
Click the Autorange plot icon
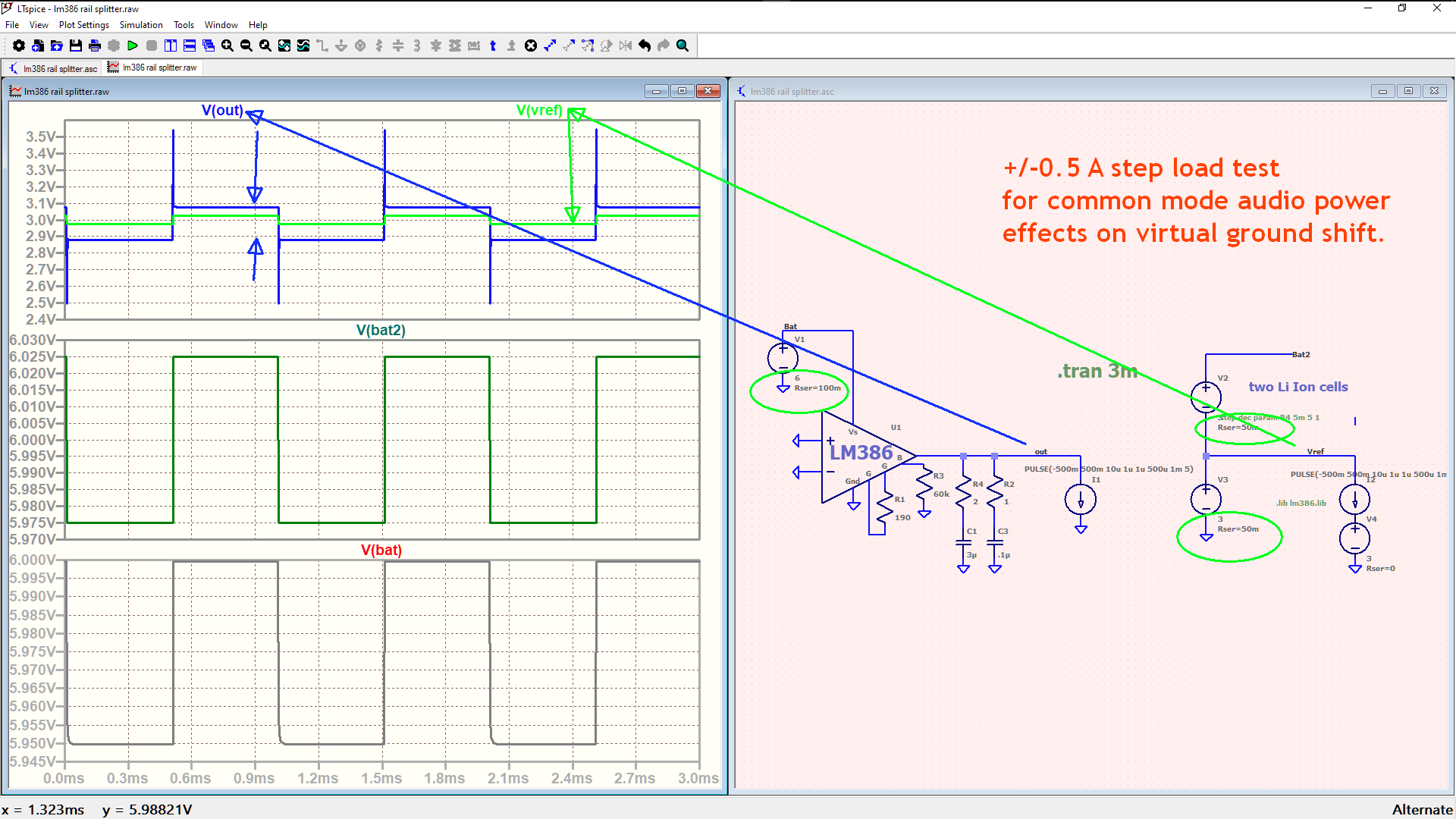[284, 45]
